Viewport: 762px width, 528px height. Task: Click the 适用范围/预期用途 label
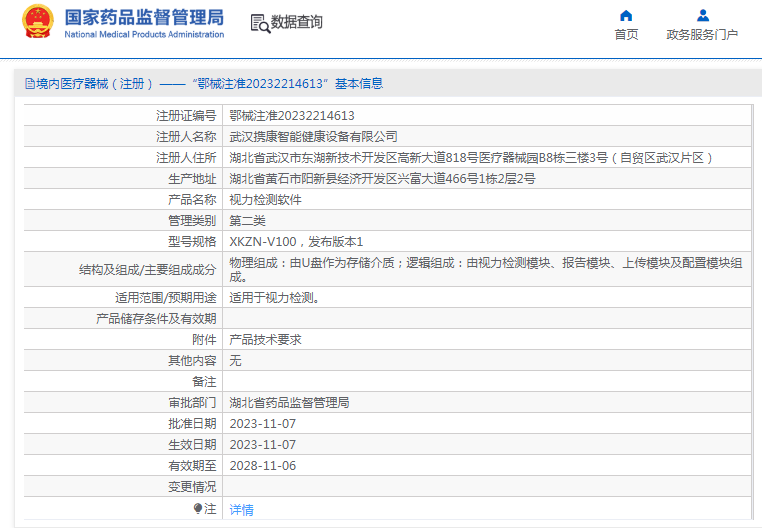pos(165,298)
